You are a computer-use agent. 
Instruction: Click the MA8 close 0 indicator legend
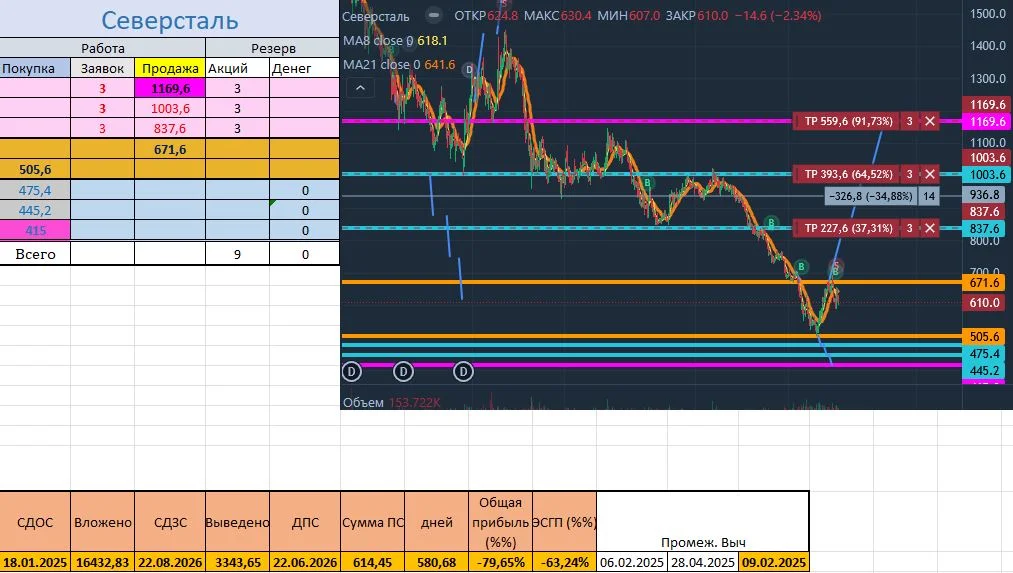pos(395,41)
